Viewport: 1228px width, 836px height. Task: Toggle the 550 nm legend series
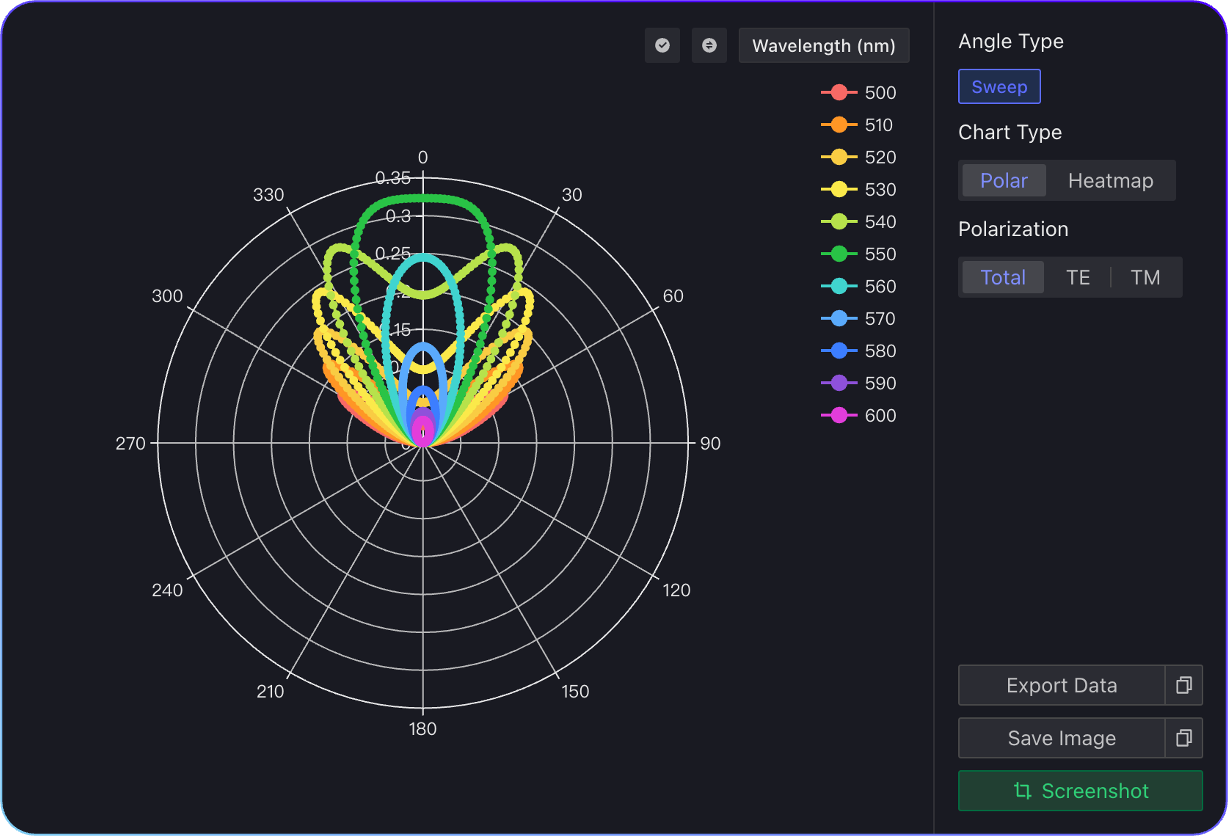coord(859,254)
